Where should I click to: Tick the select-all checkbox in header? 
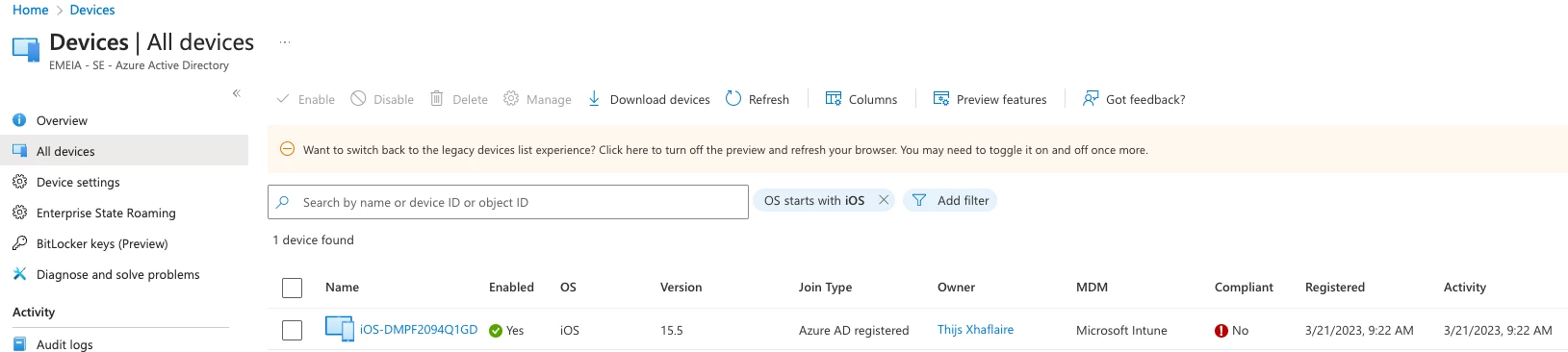293,288
